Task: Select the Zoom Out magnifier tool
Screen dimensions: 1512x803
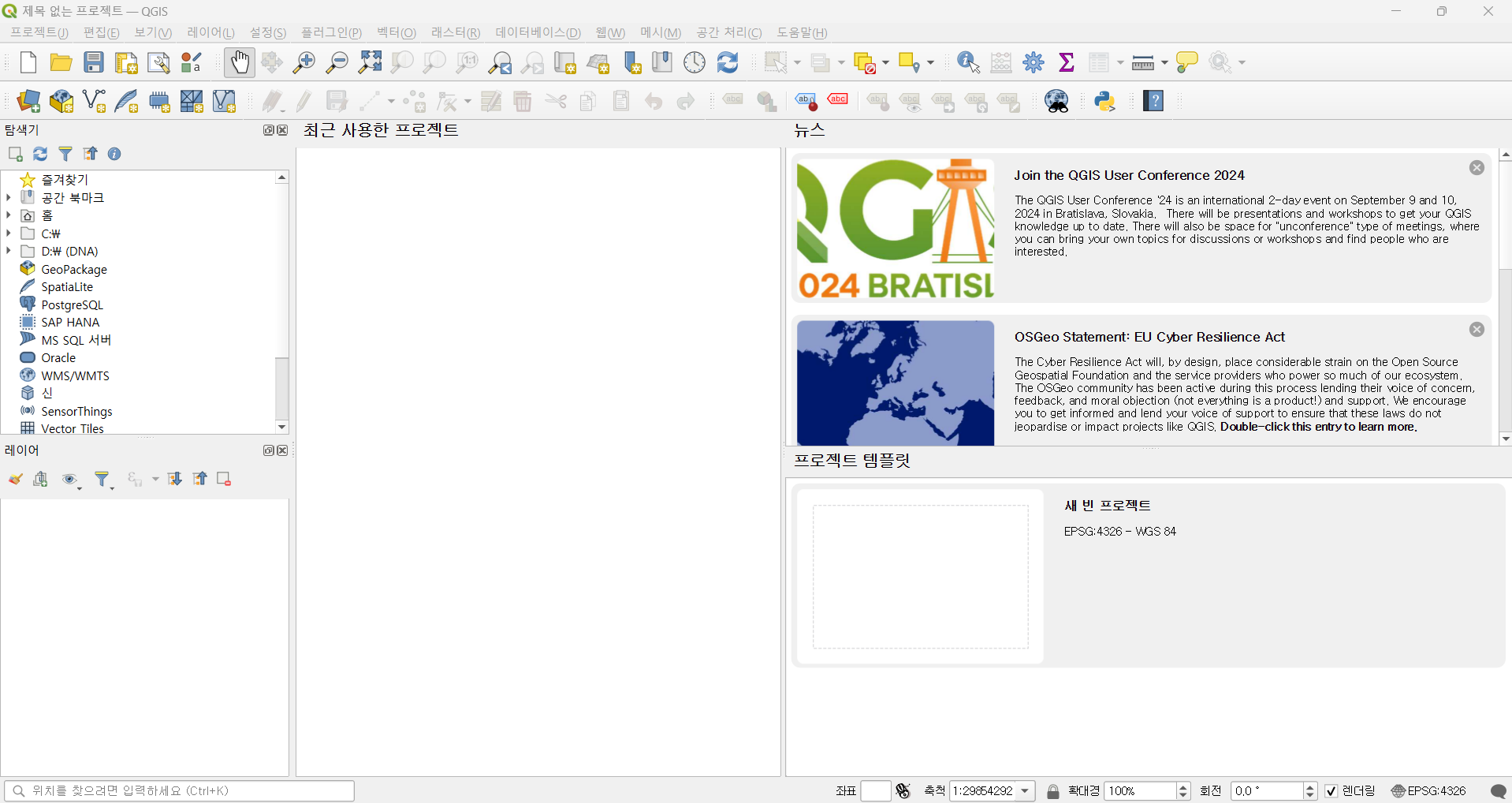Action: 337,62
